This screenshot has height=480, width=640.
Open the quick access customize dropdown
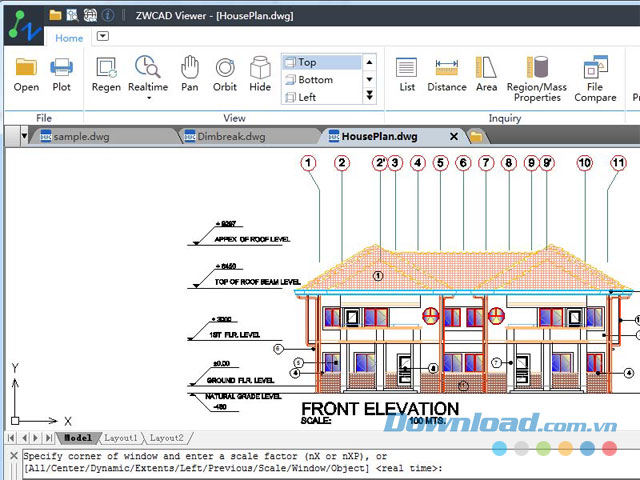102,37
